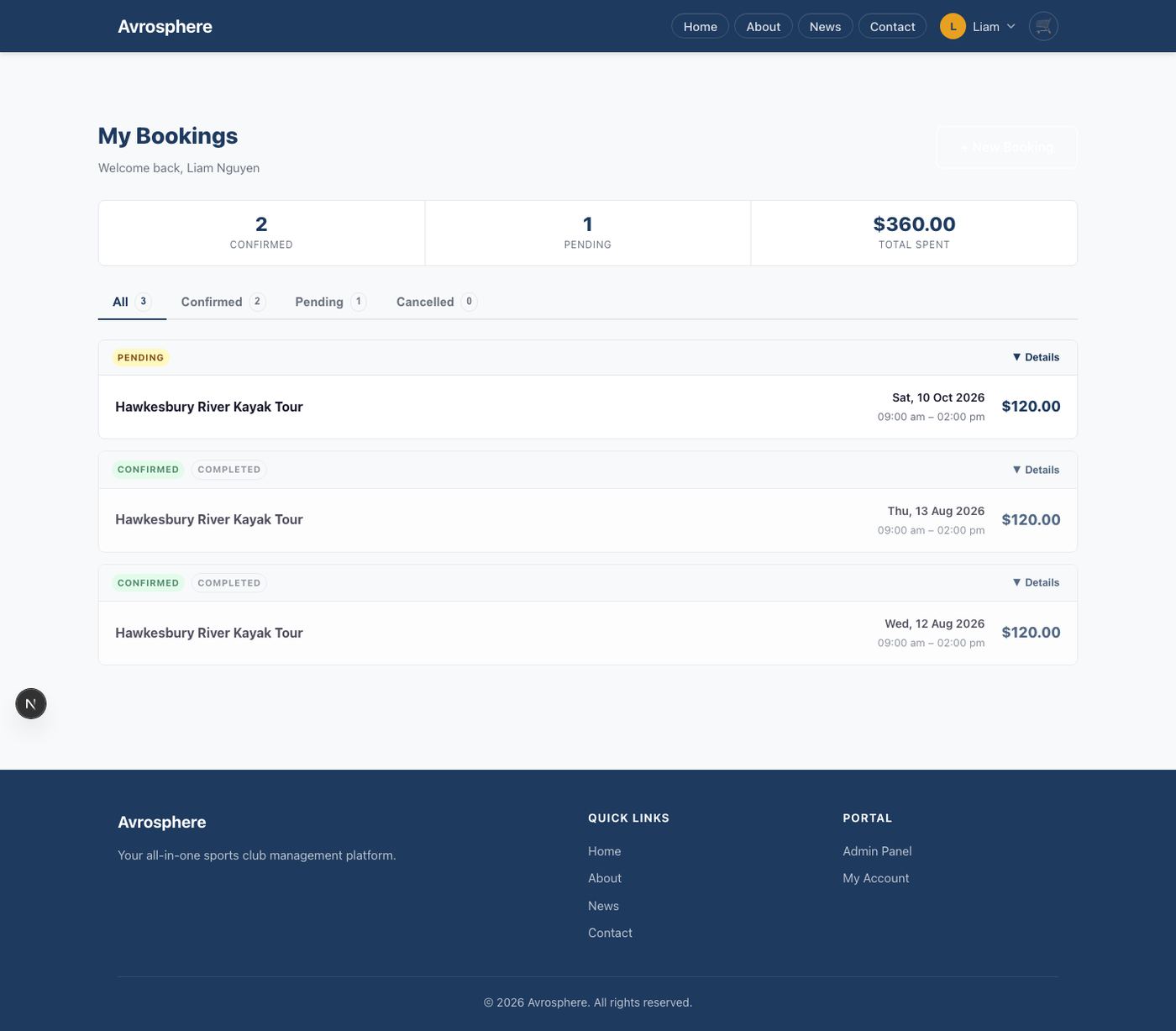Screen dimensions: 1176x1031
Task: Follow the footer News quick link
Action: pos(603,906)
